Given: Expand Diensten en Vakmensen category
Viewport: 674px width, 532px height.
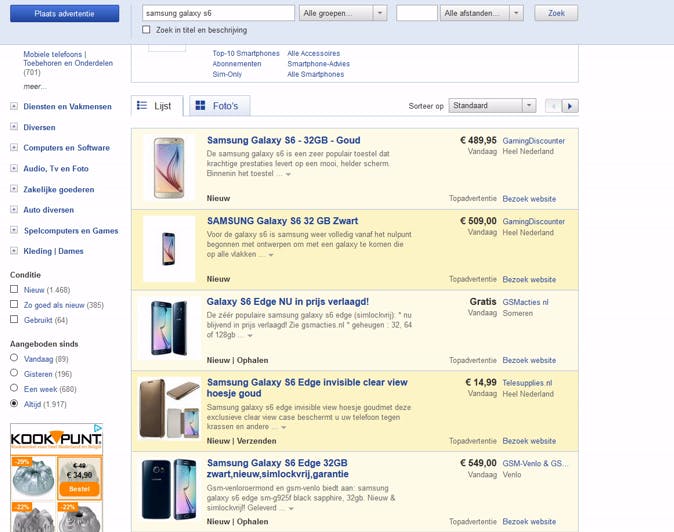Looking at the screenshot, I should click(14, 106).
